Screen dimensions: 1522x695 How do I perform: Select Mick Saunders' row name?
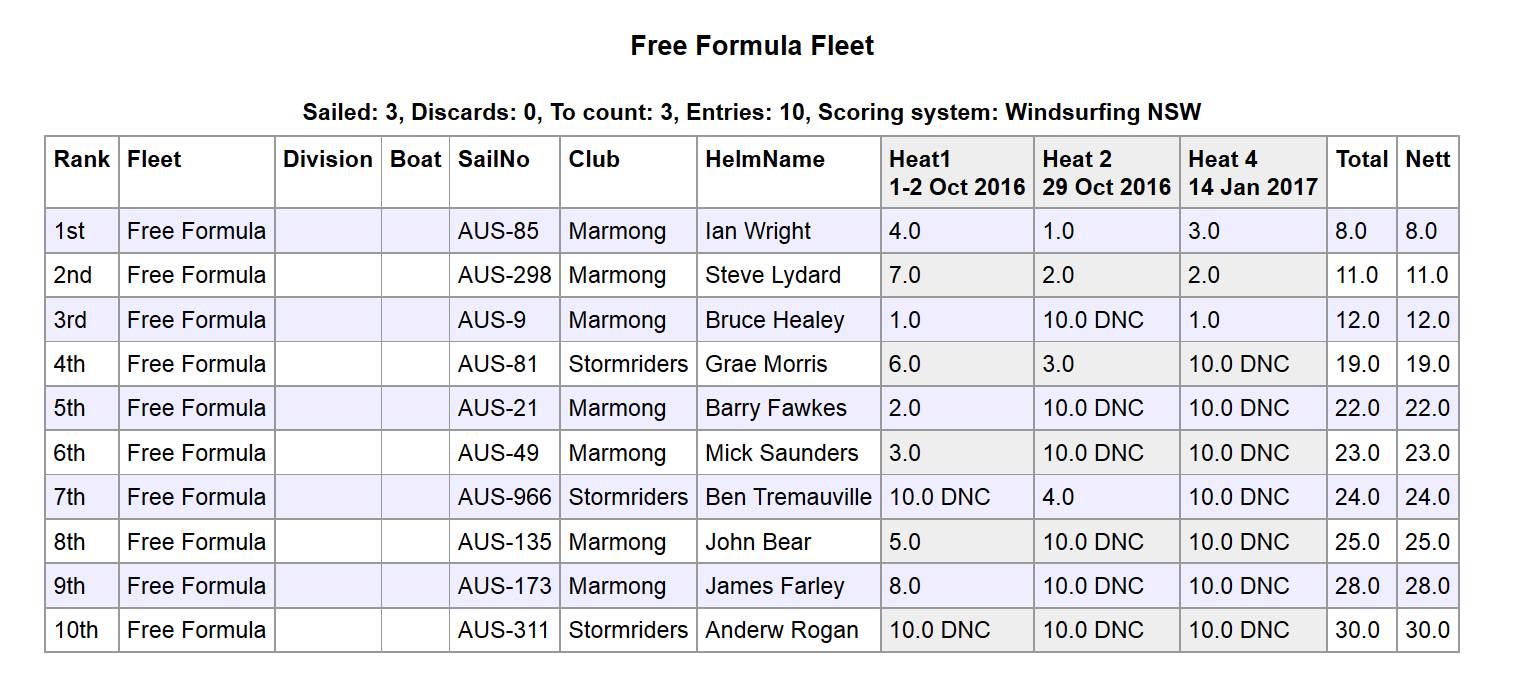point(781,453)
